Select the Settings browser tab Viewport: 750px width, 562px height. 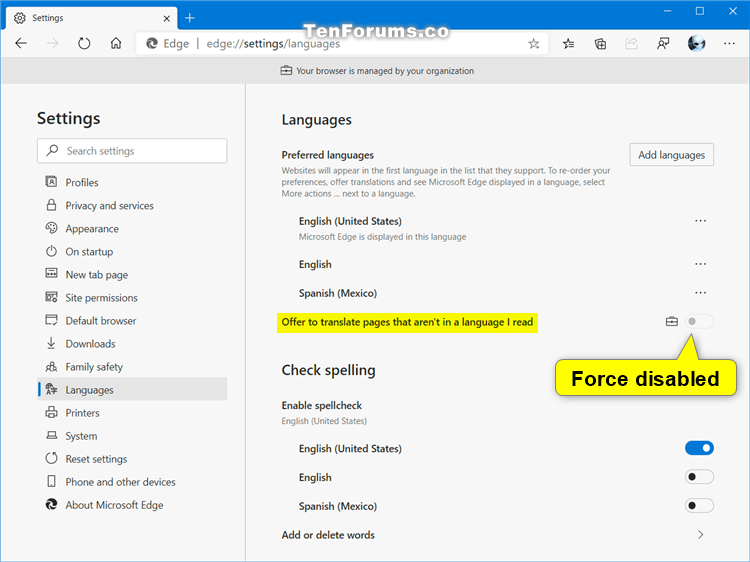coord(91,18)
